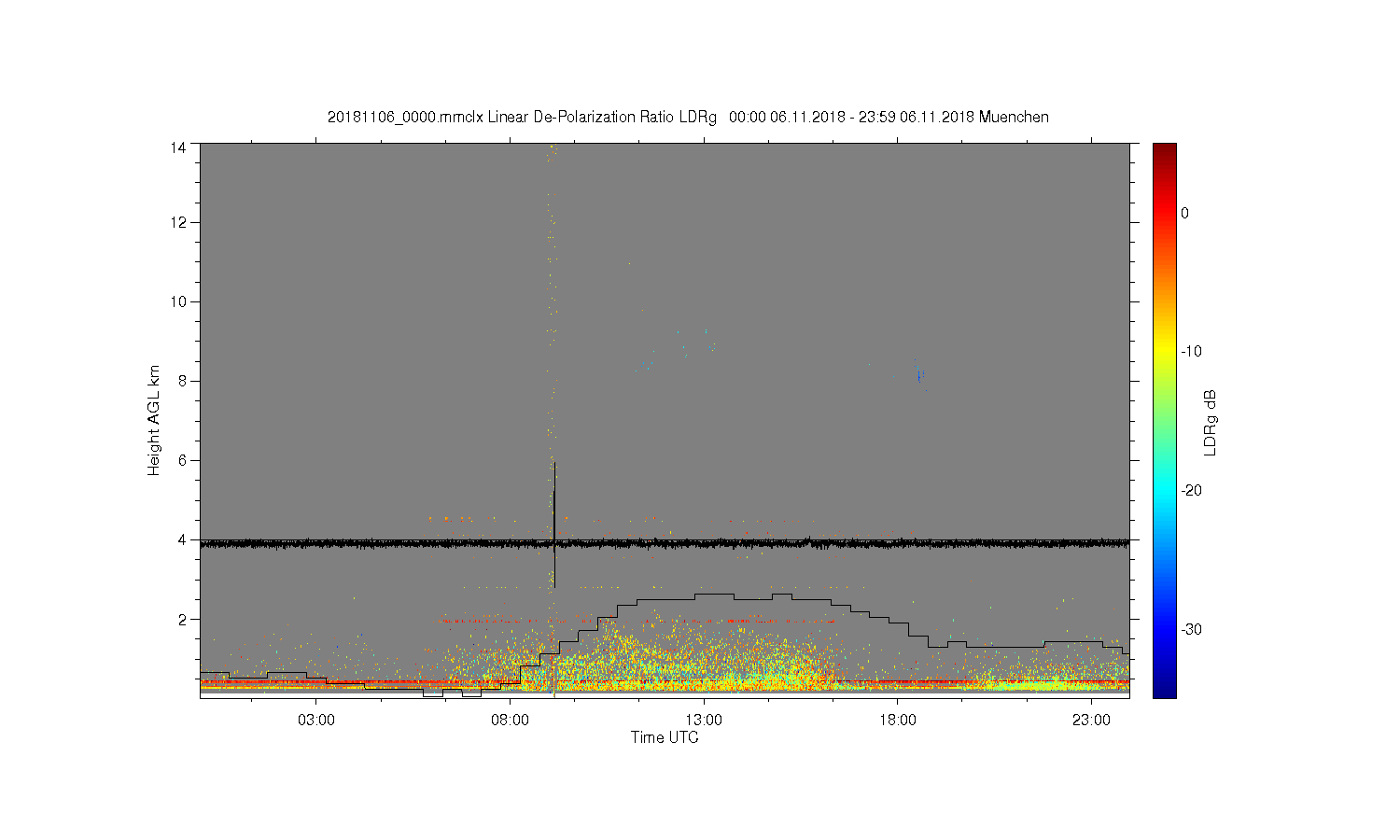The width and height of the screenshot is (1400, 840).
Task: Click the 23:00 time tick label
Action: (x=1091, y=721)
